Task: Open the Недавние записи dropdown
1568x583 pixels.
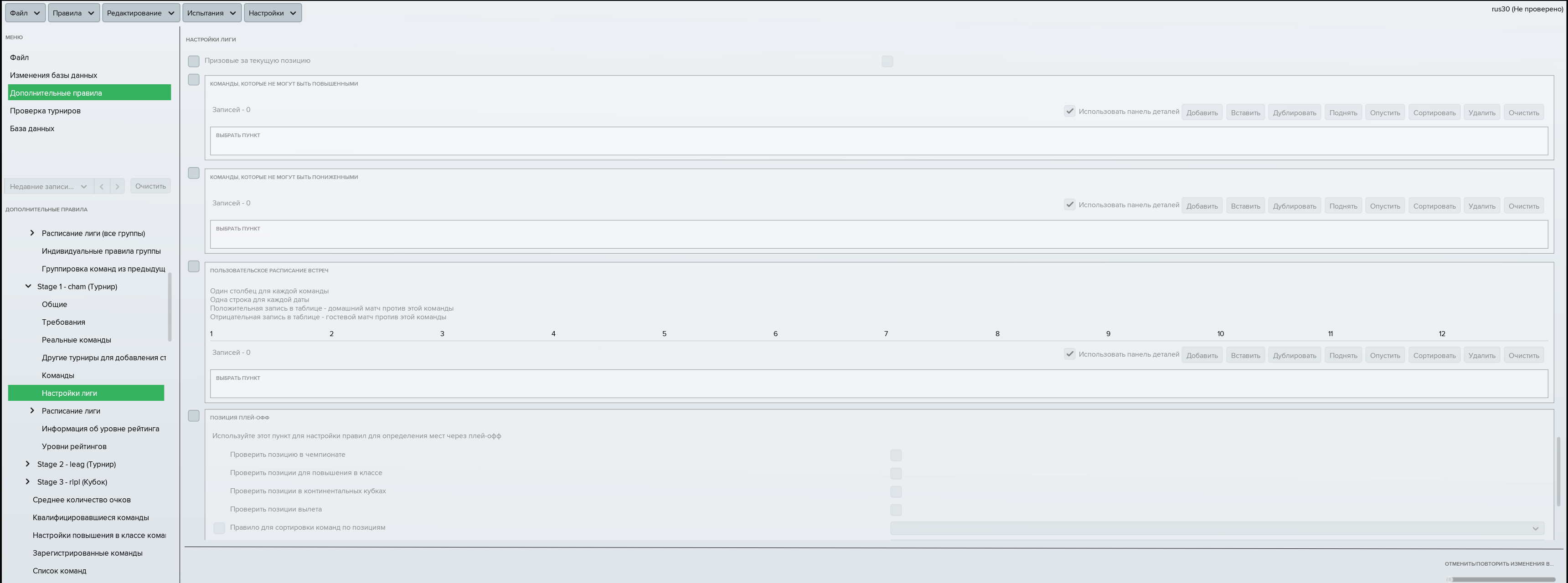Action: pos(48,186)
